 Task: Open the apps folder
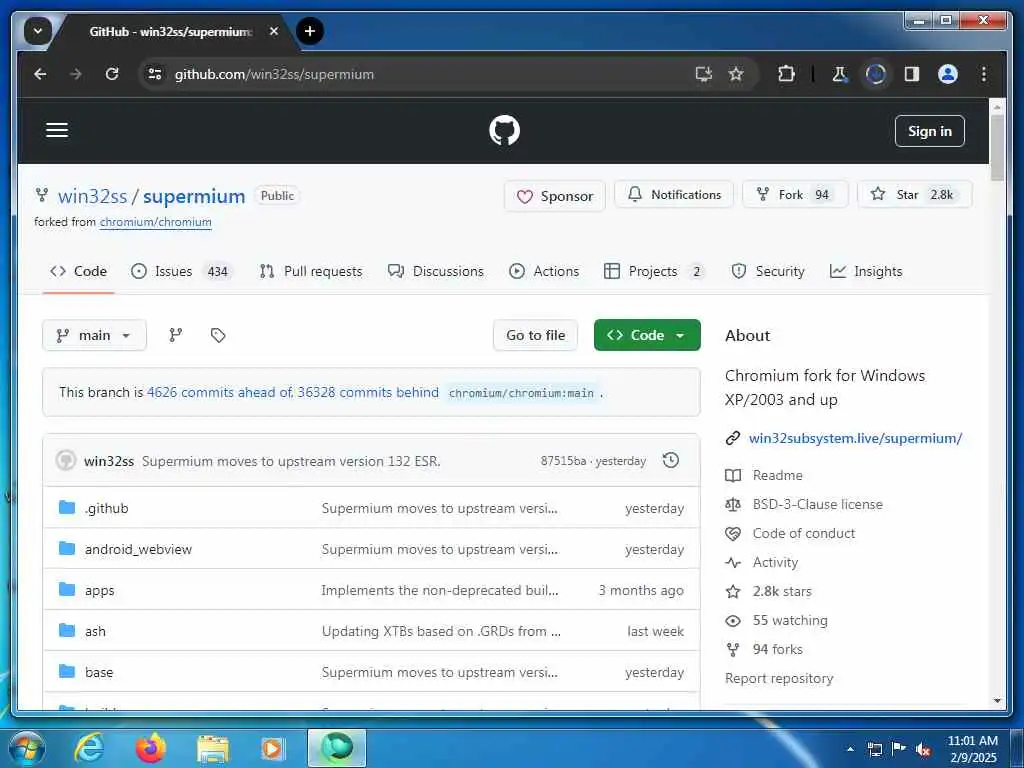coord(99,590)
